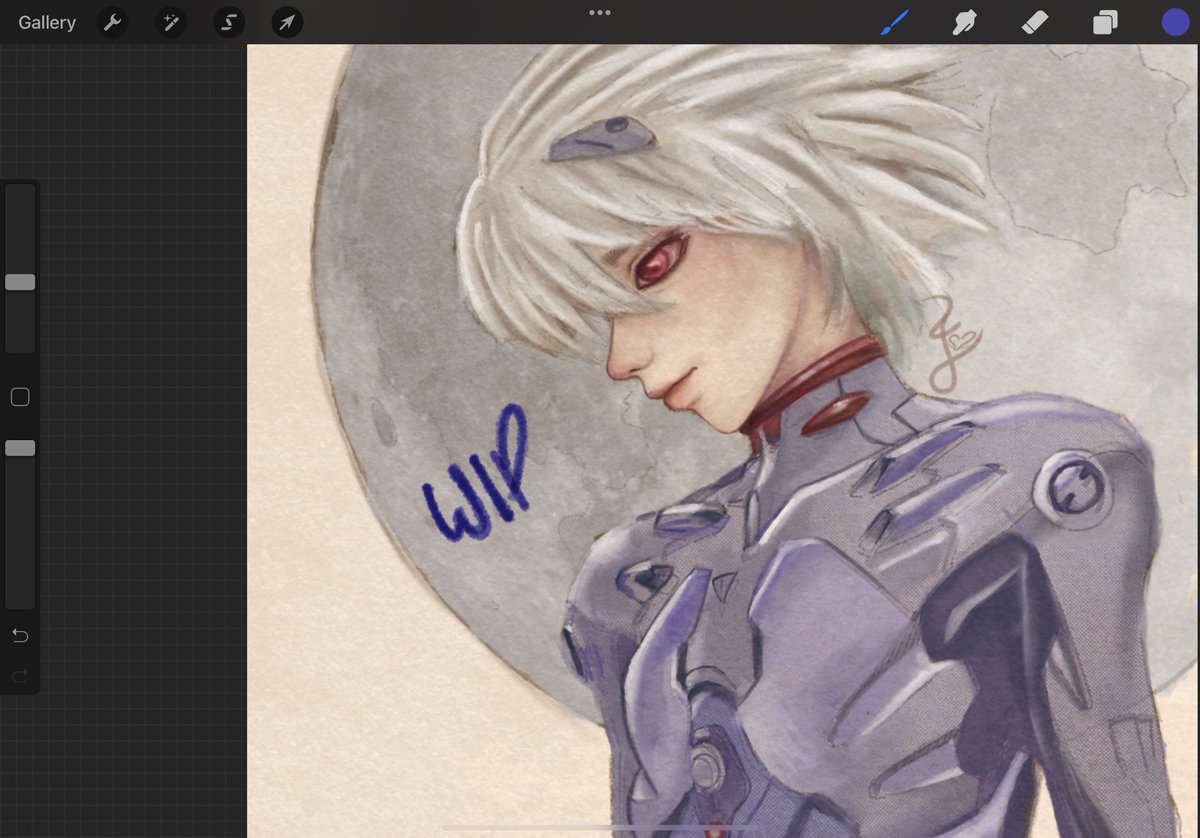1200x838 pixels.
Task: Select the Paint brush tool
Action: (x=896, y=22)
